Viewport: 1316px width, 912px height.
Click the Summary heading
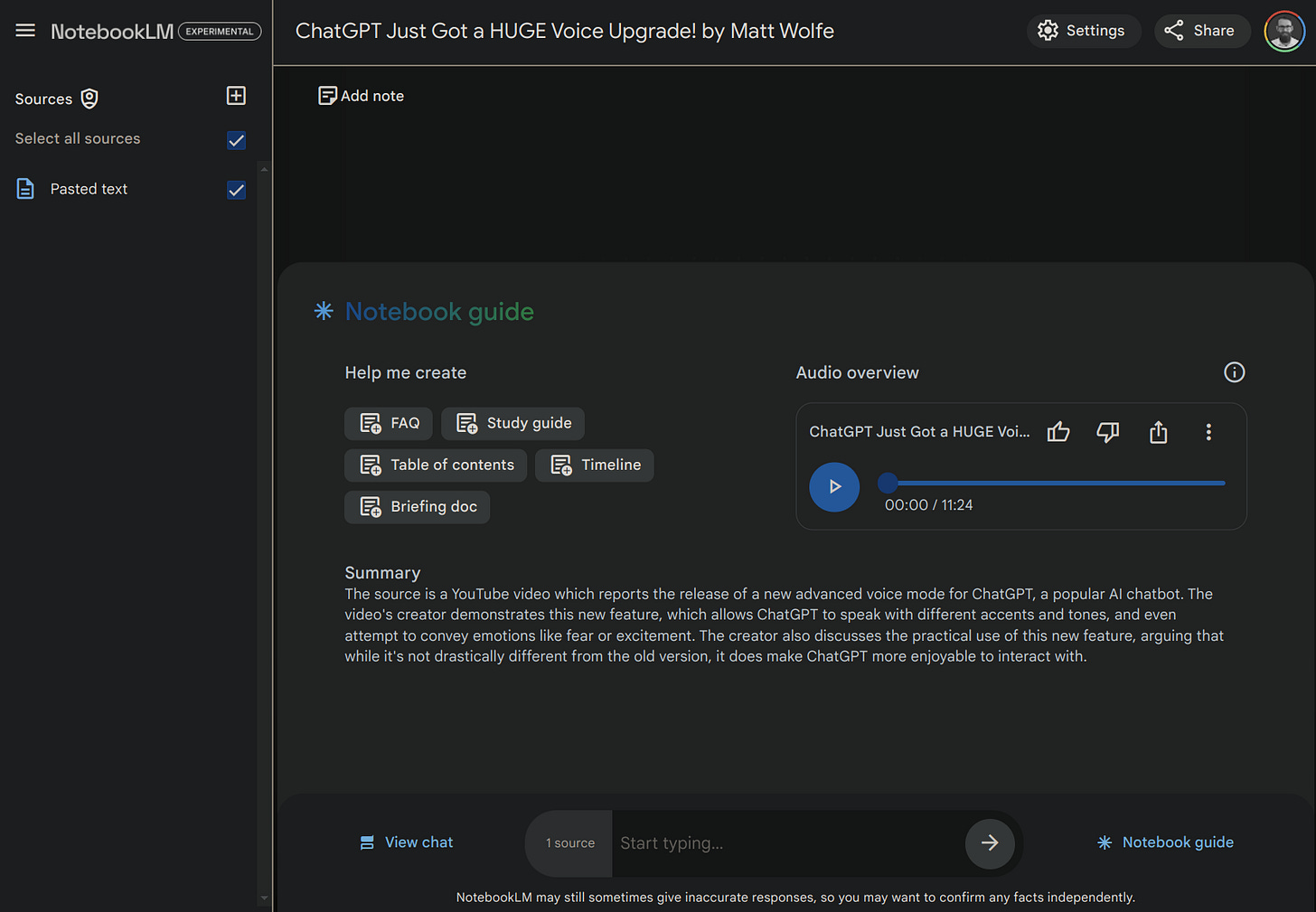(382, 573)
